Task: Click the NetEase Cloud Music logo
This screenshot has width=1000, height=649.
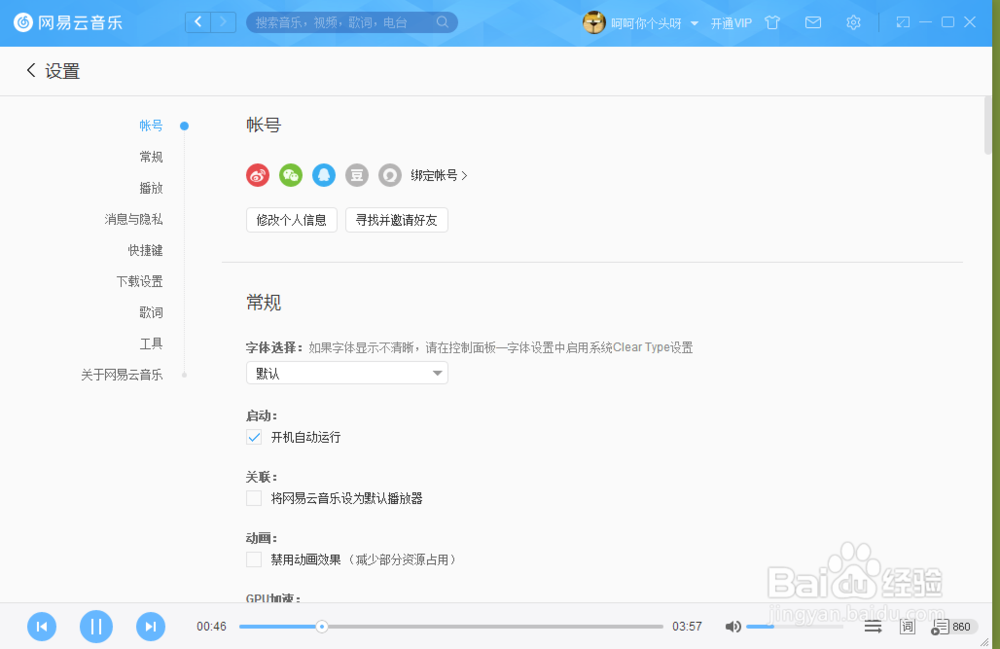Action: (x=68, y=22)
